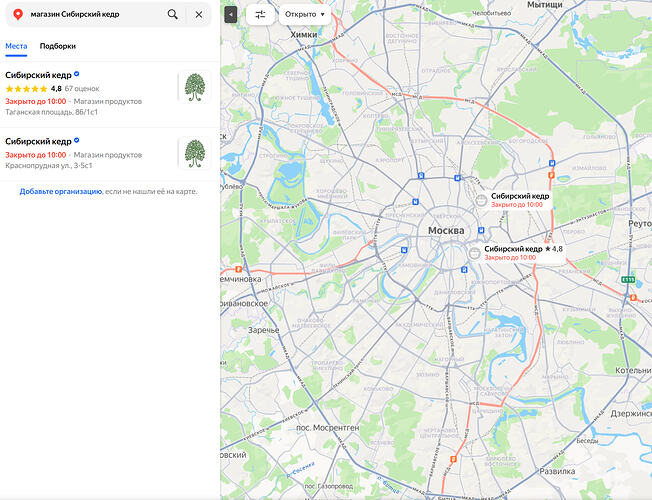Switch to the "Подборки" tab

58,46
